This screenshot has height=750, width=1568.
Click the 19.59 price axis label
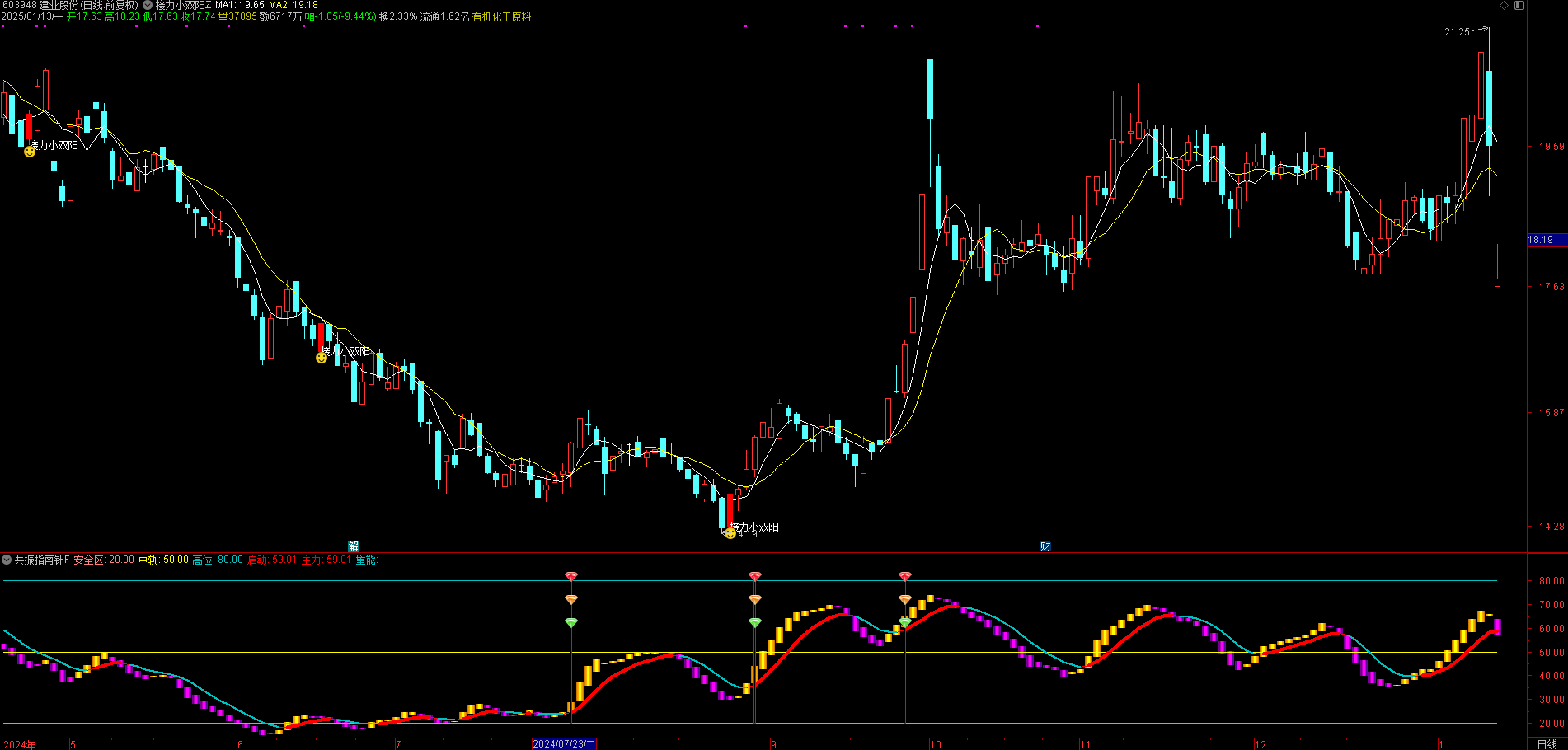(x=1552, y=146)
